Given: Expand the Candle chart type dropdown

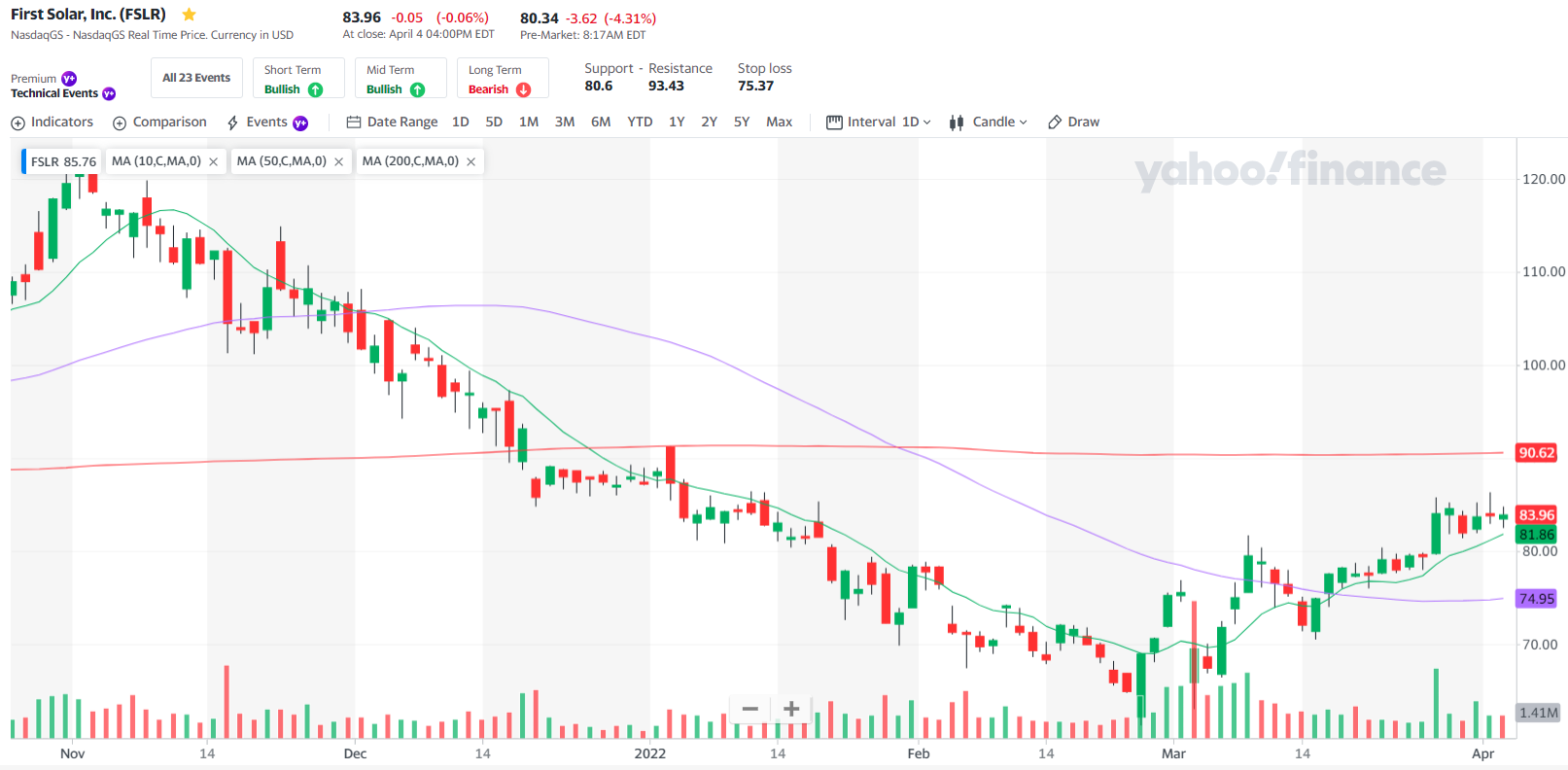Looking at the screenshot, I should 989,122.
